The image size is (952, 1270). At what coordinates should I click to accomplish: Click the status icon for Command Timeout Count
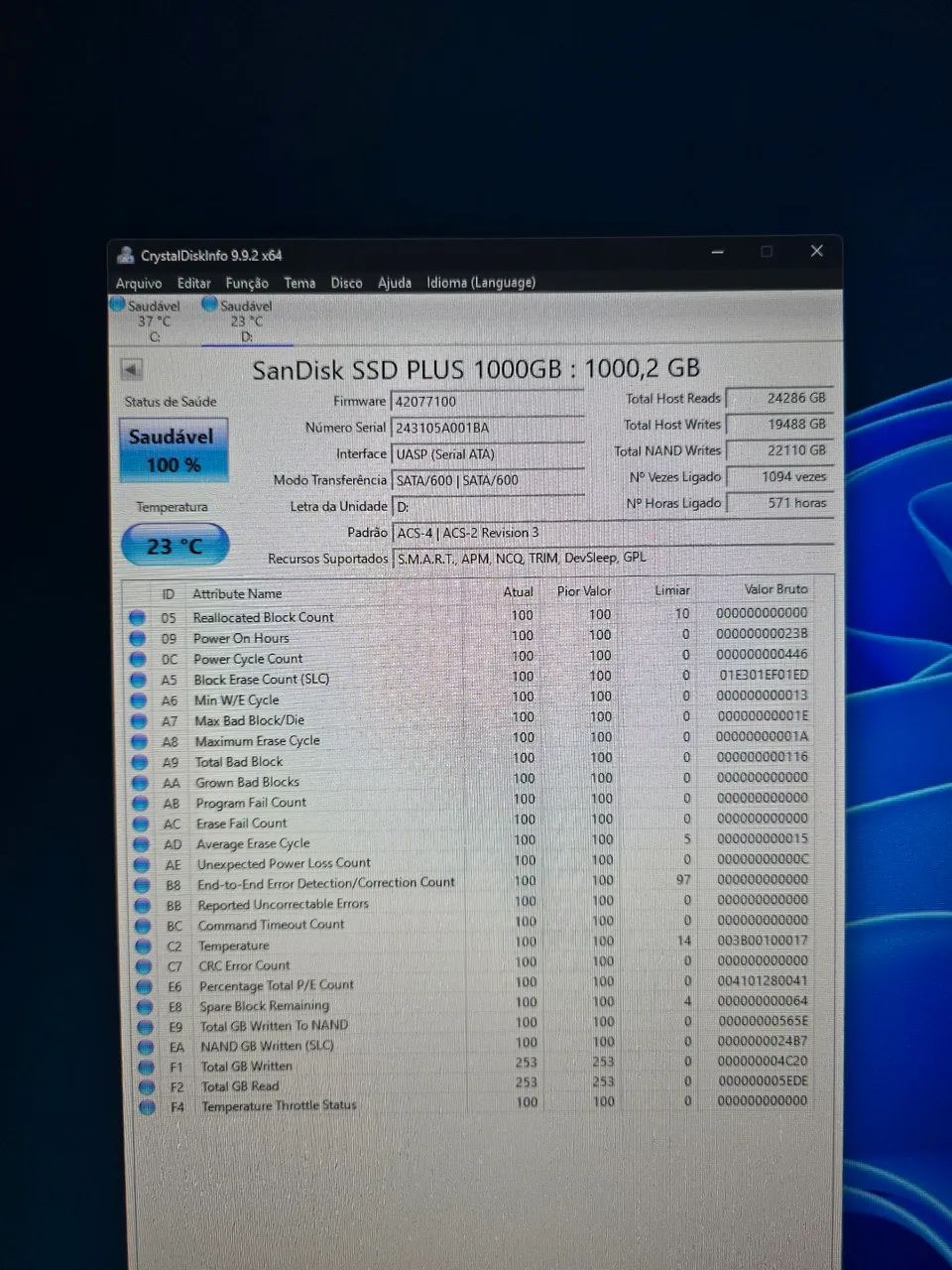145,926
